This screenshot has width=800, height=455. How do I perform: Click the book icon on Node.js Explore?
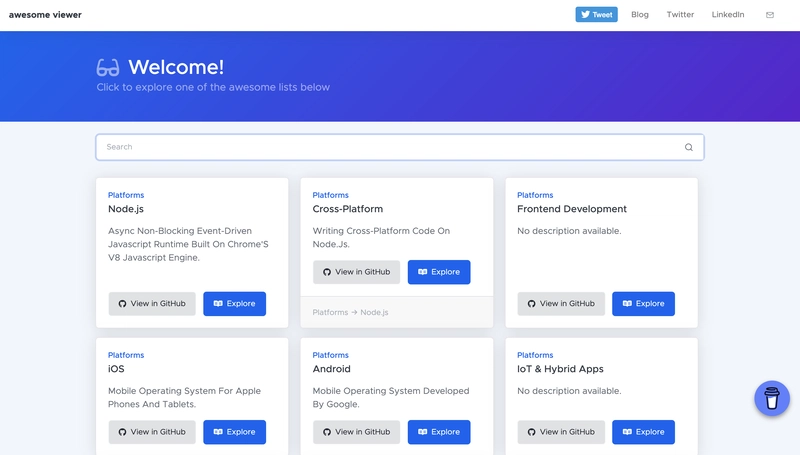(x=218, y=304)
